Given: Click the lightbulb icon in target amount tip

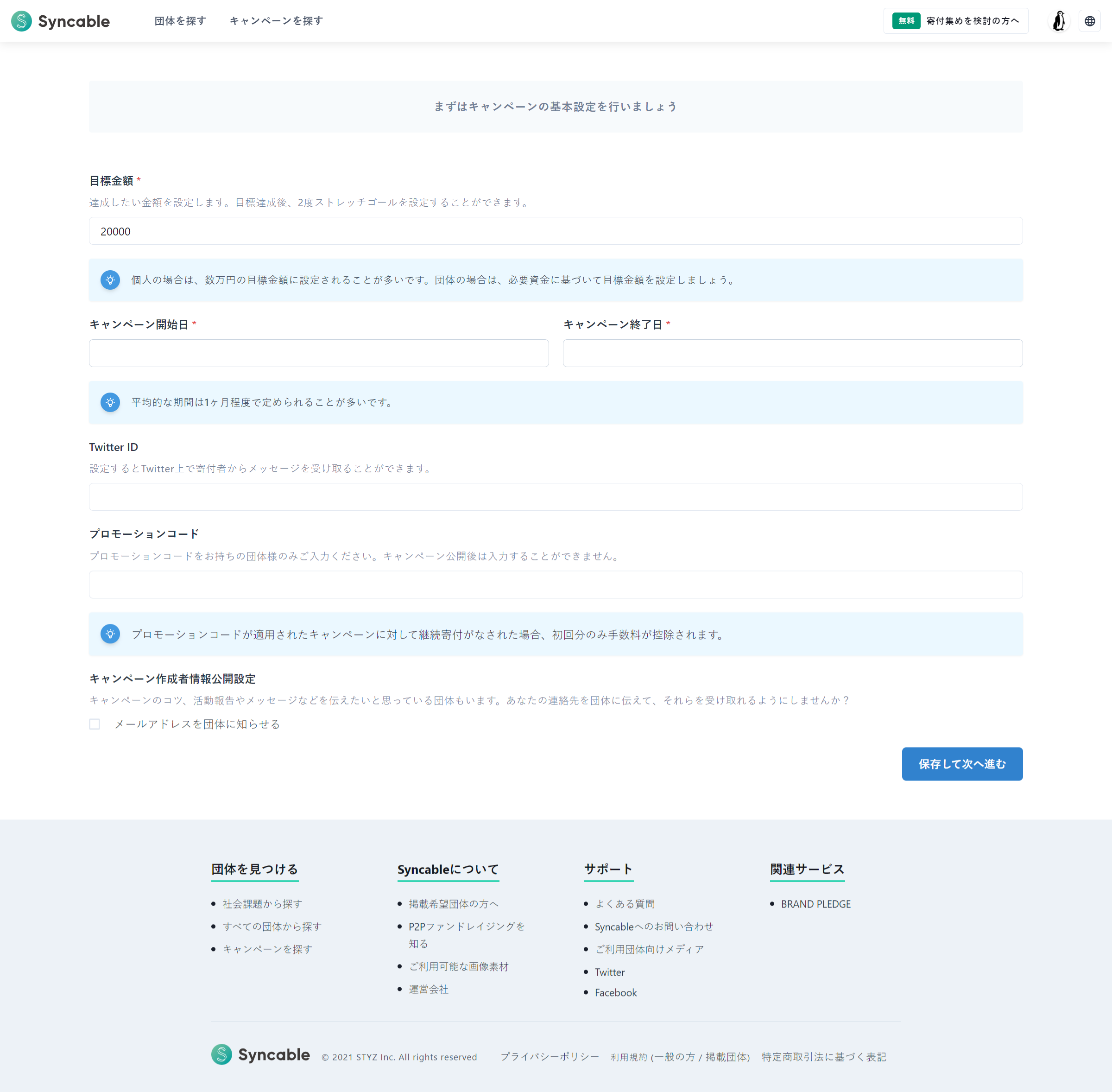Looking at the screenshot, I should tap(110, 280).
